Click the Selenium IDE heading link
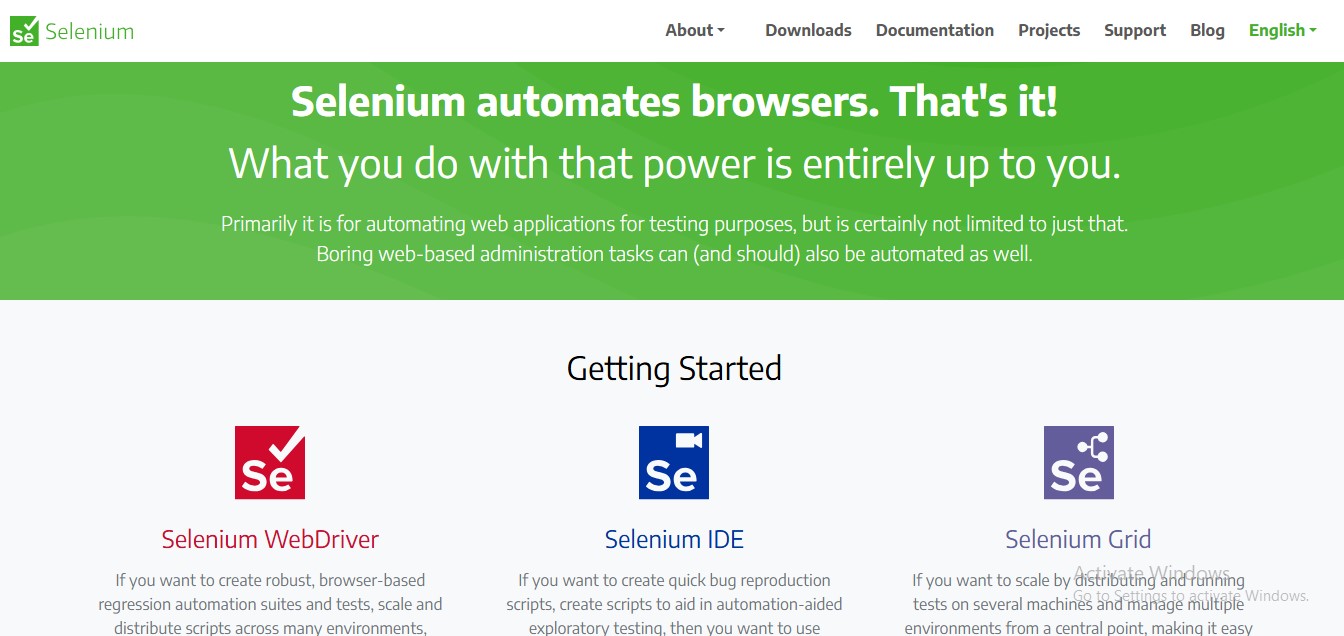Viewport: 1344px width, 636px height. click(674, 539)
